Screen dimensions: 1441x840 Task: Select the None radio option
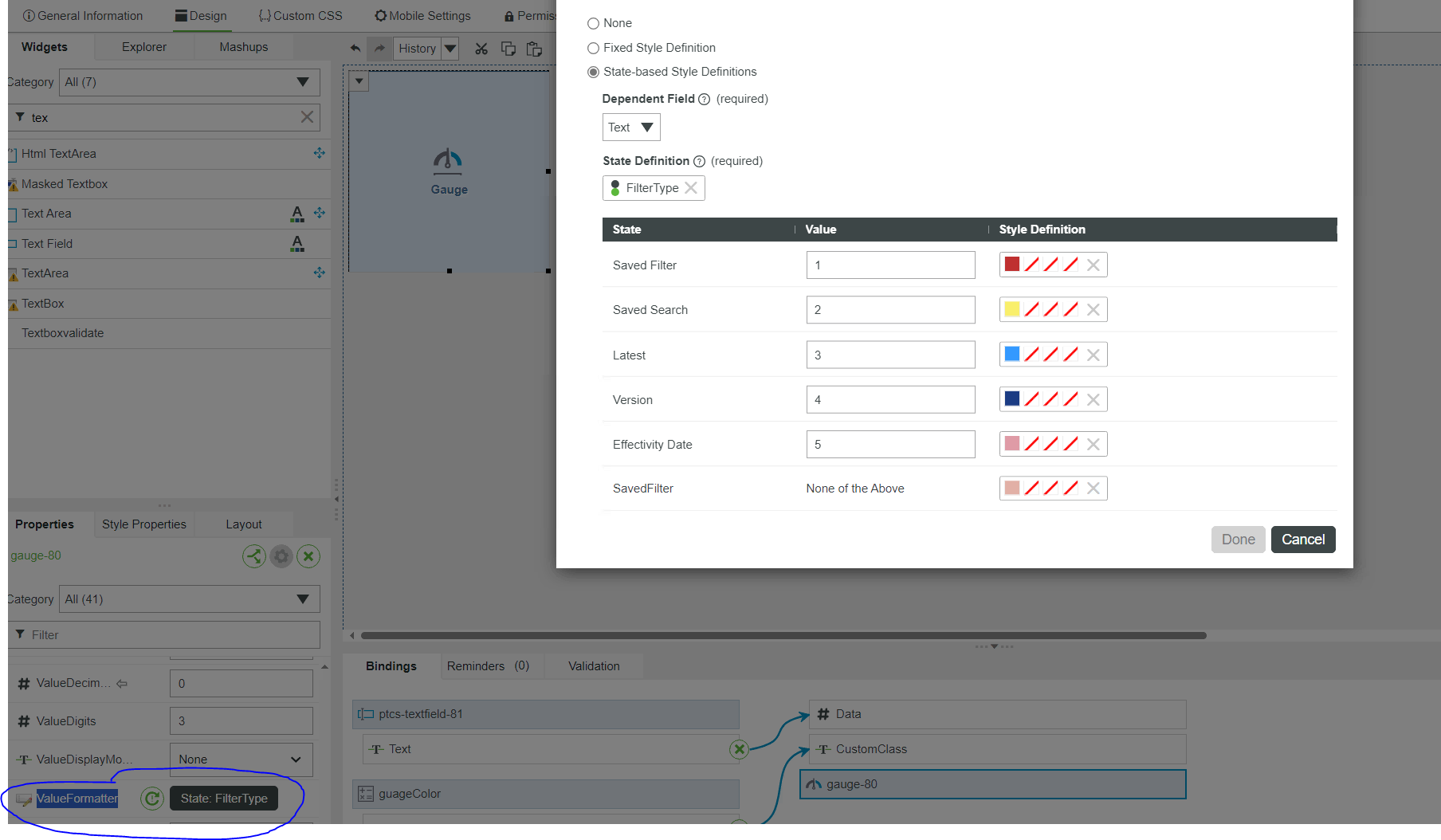coord(593,23)
